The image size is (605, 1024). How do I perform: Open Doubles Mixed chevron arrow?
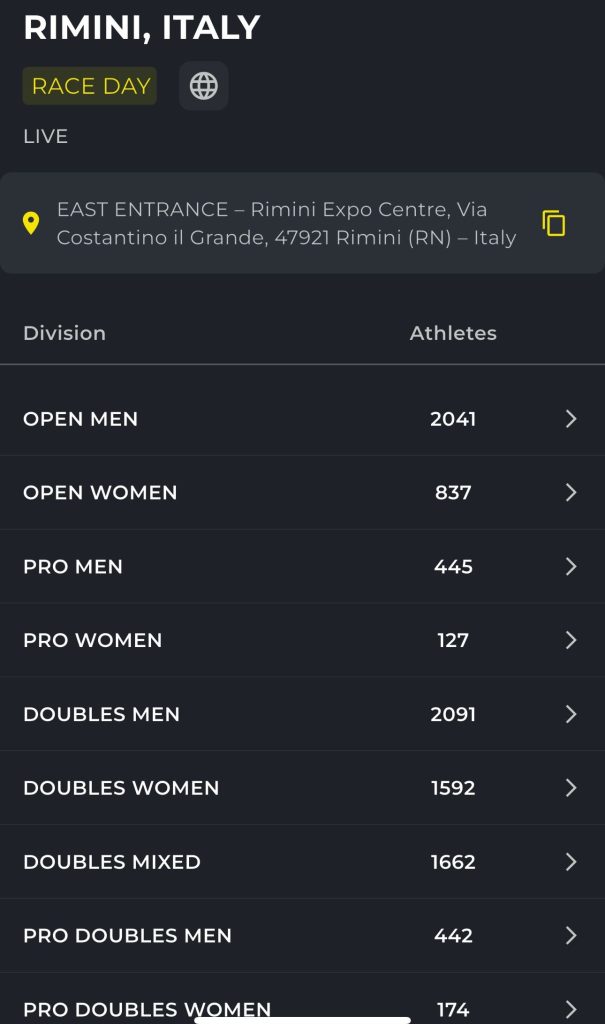571,861
